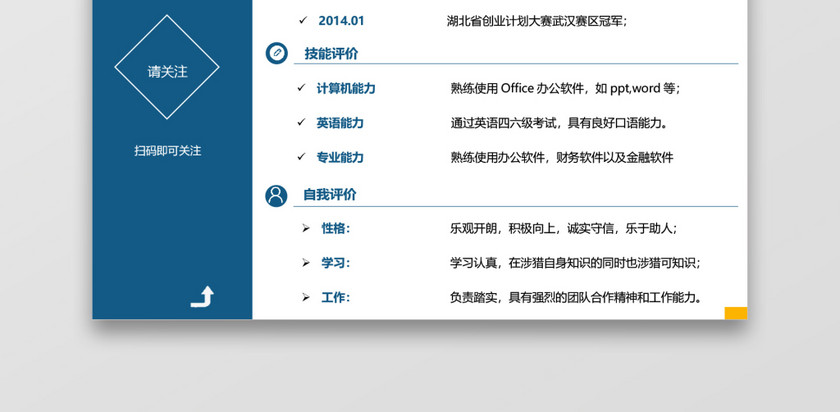Select the 技能评价 section heading
840x412 pixels.
(331, 54)
